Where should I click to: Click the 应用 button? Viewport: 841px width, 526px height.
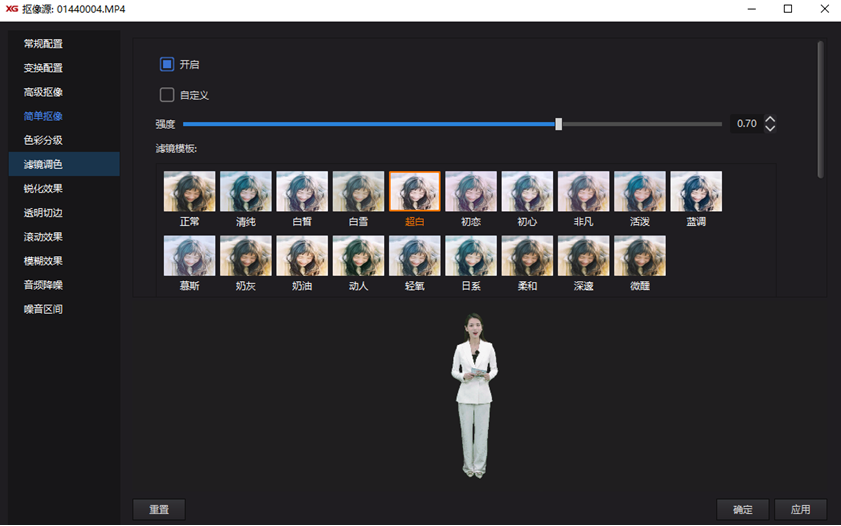(801, 509)
